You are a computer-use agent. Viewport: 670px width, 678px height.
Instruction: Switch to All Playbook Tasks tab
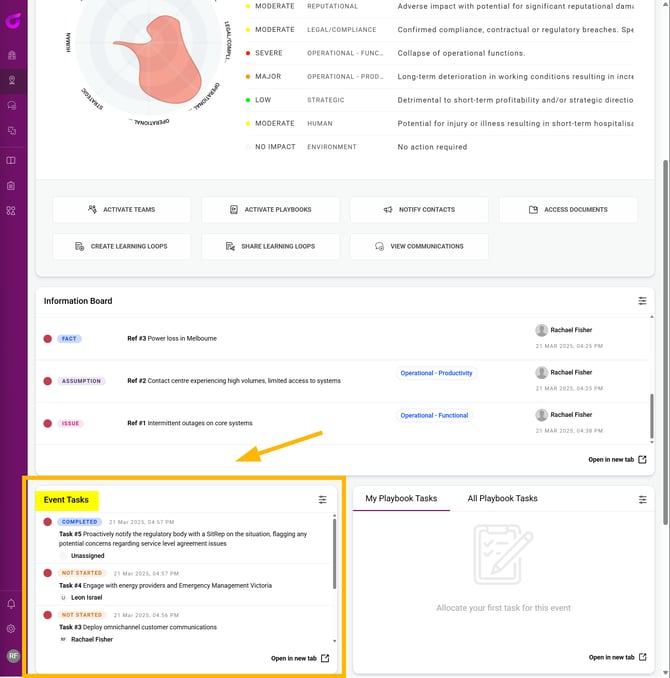[x=502, y=498]
